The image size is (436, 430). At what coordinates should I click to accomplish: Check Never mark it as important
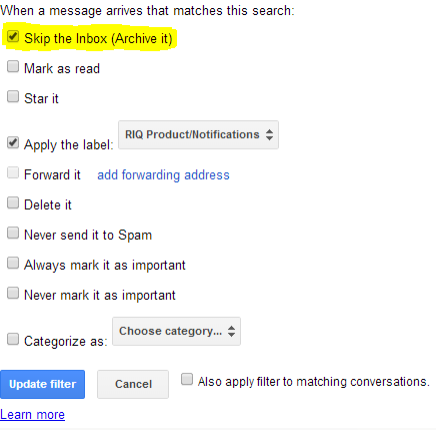tap(13, 293)
